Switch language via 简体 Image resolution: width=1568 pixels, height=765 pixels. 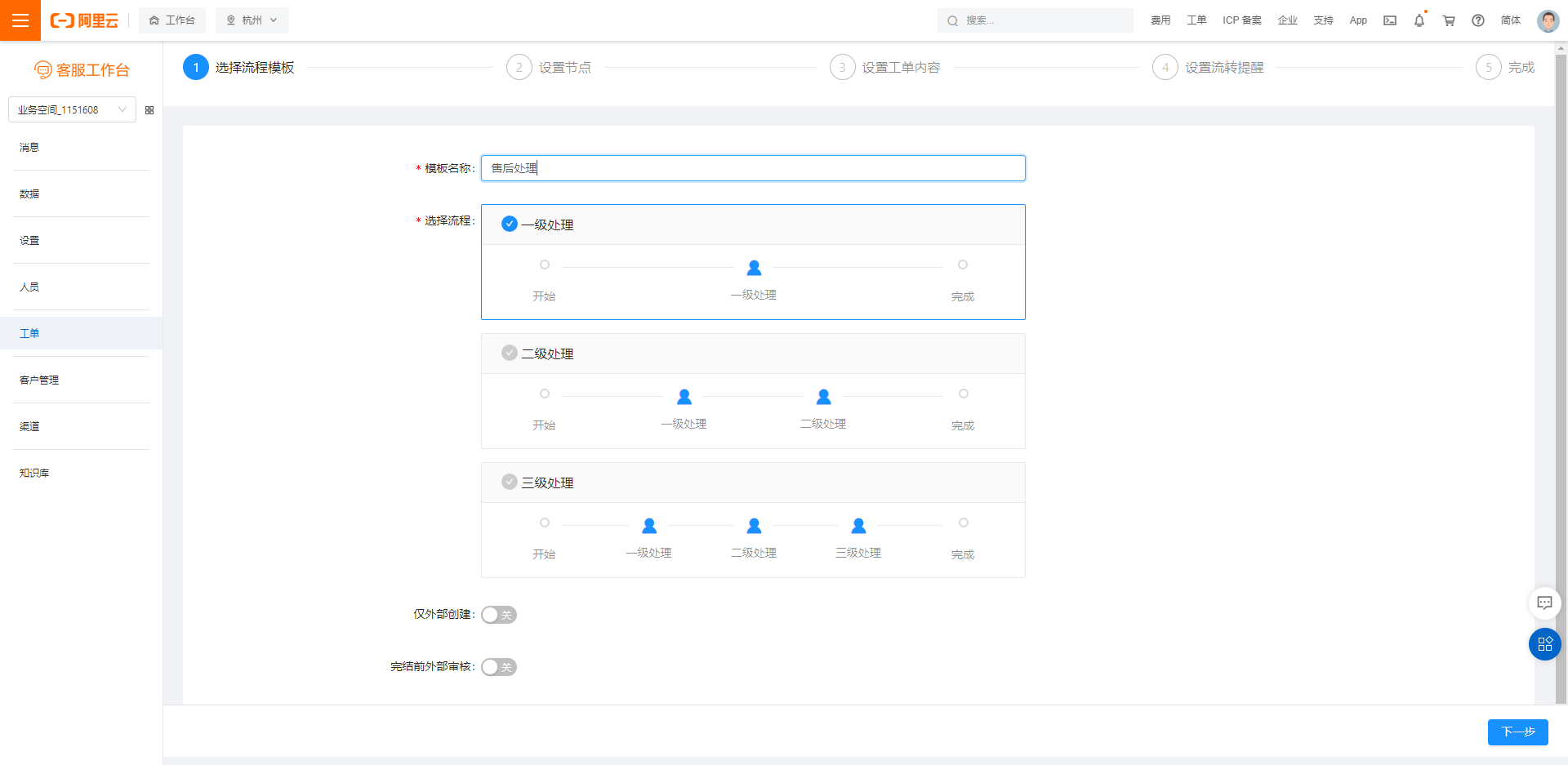1511,20
